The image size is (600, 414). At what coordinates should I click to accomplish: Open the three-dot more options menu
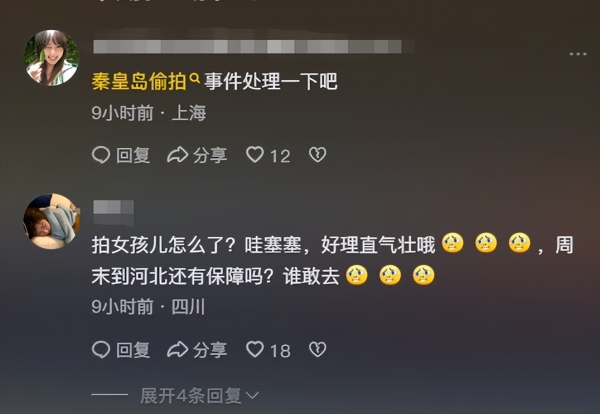pyautogui.click(x=578, y=54)
